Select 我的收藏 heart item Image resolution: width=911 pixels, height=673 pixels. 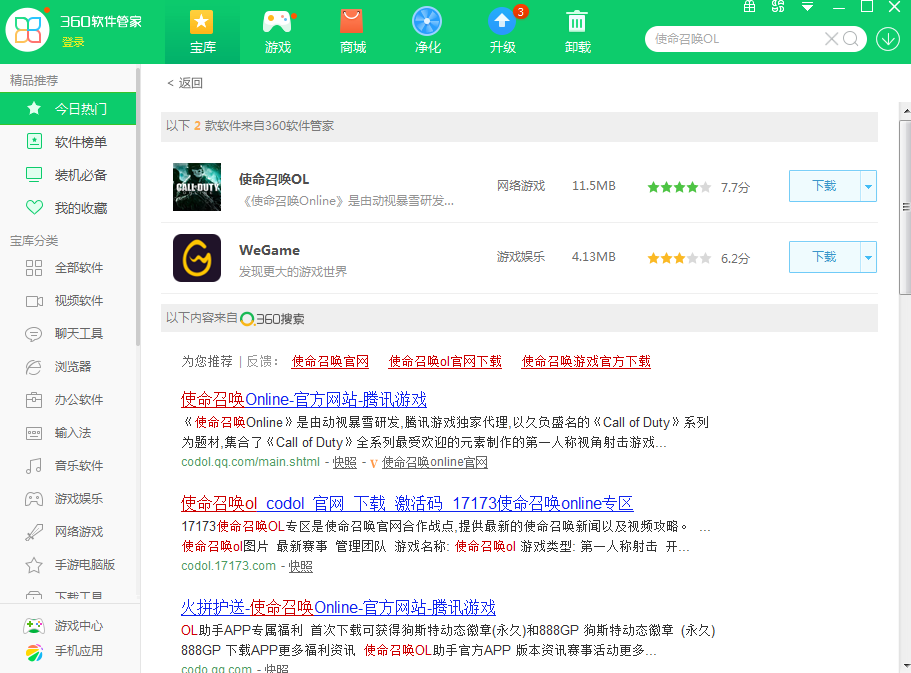click(68, 208)
